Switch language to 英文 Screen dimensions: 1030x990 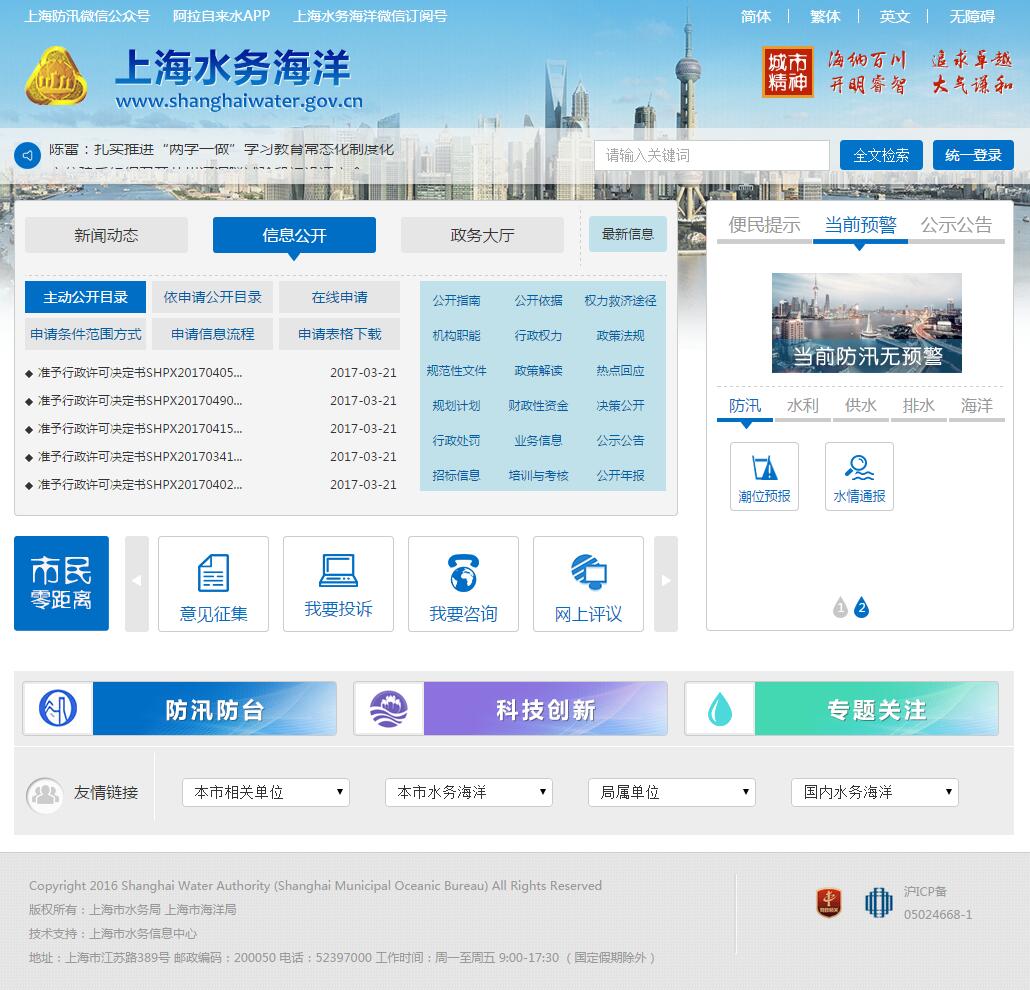895,16
